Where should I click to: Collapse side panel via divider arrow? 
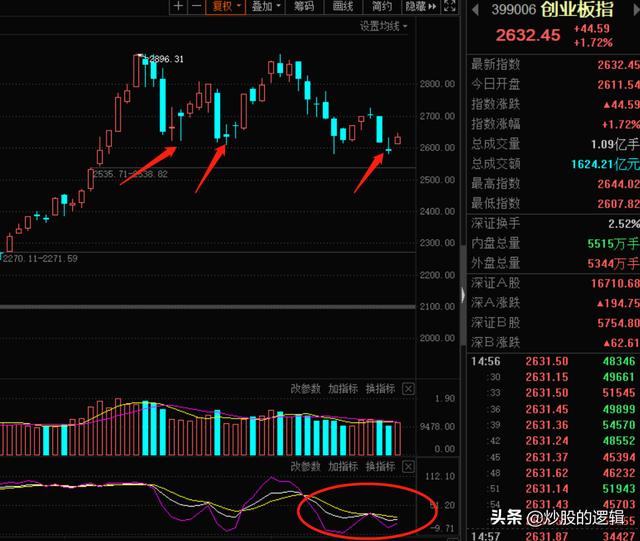click(463, 295)
